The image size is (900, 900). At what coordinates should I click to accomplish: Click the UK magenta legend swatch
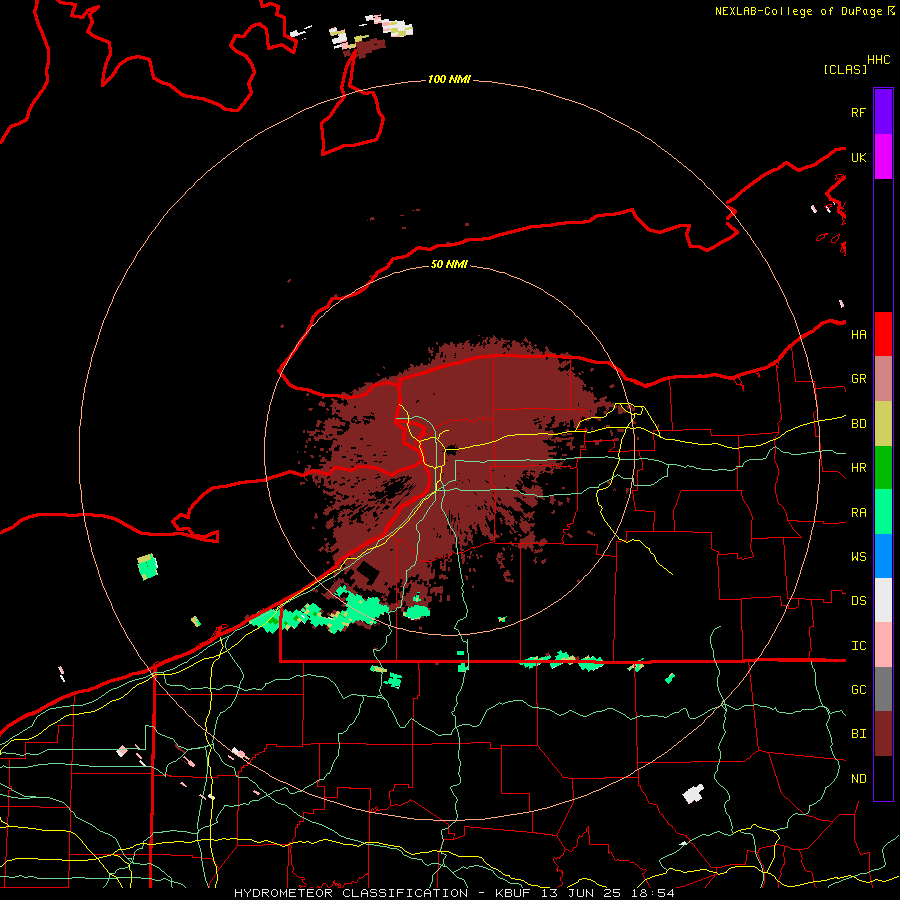coord(883,157)
